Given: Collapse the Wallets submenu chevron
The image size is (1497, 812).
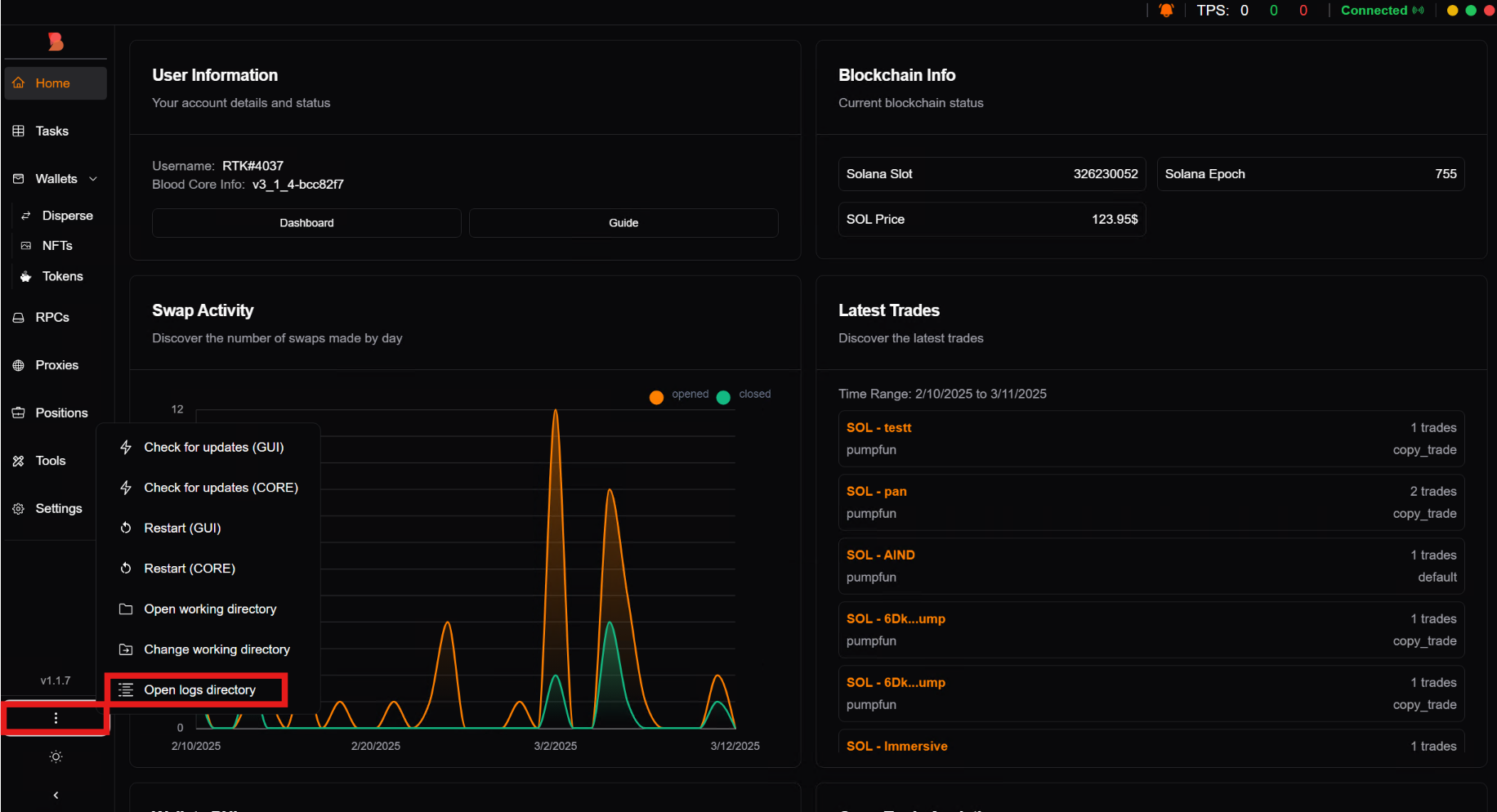Looking at the screenshot, I should 93,179.
